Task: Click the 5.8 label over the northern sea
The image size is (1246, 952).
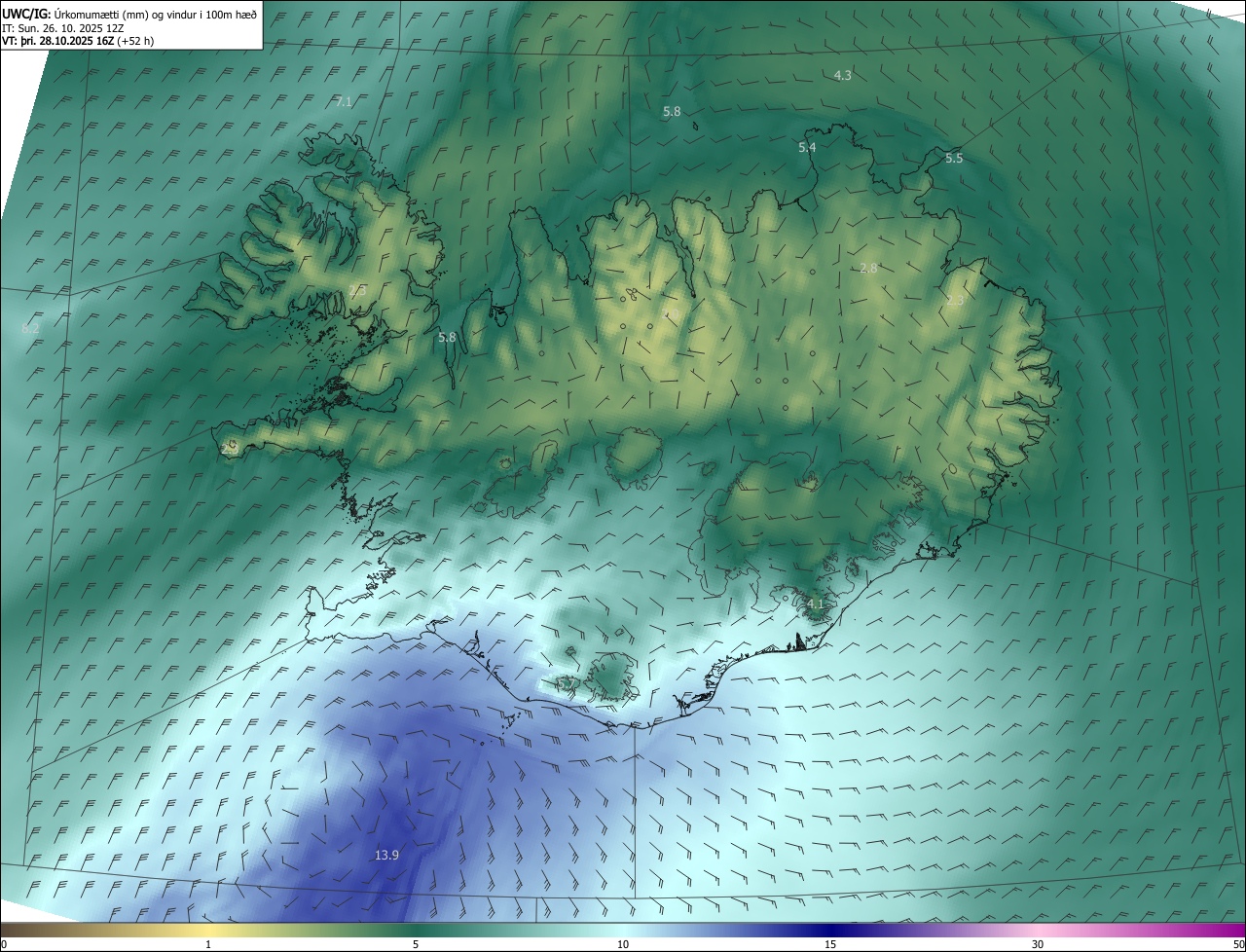Action: [x=672, y=112]
